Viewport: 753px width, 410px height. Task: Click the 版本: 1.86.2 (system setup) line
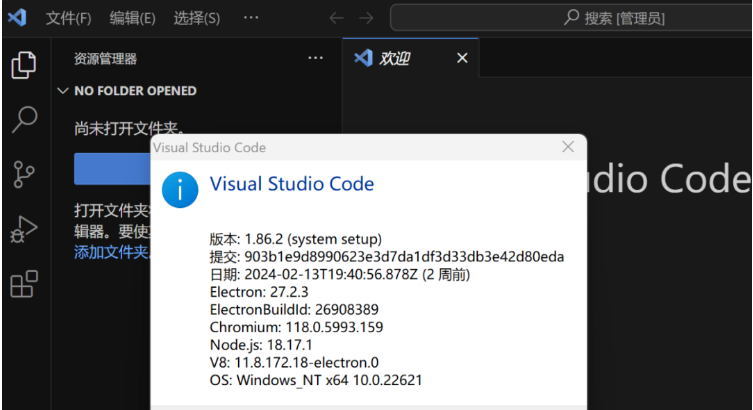[x=296, y=239]
